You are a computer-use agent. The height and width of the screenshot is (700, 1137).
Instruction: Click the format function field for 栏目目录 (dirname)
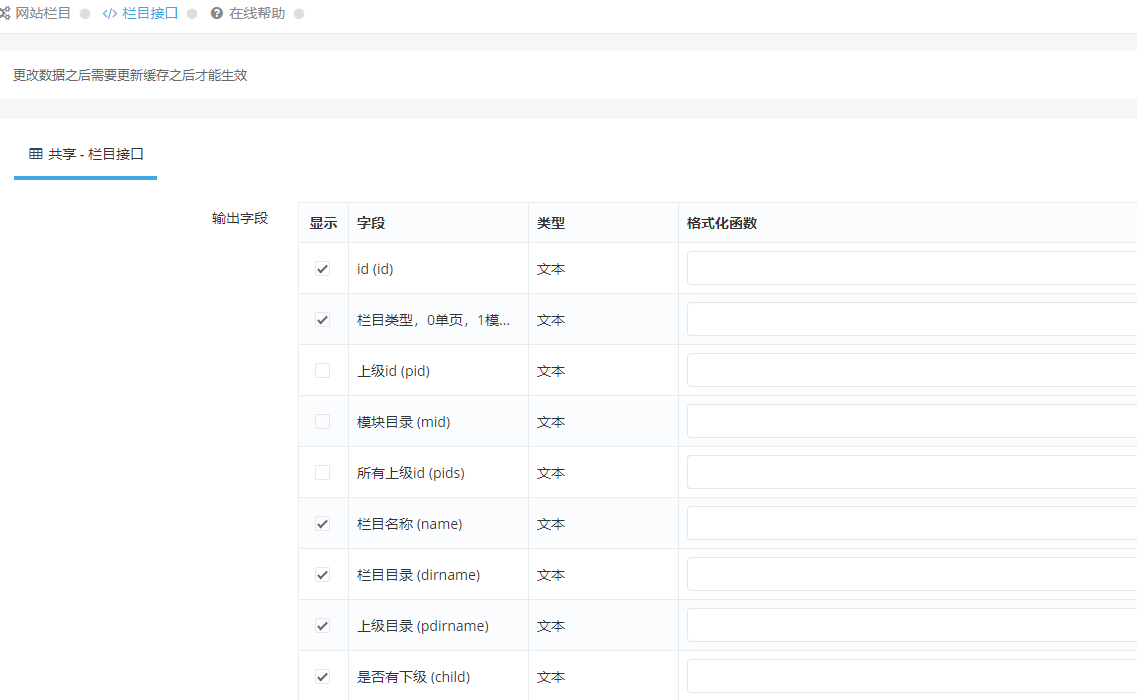click(x=912, y=574)
